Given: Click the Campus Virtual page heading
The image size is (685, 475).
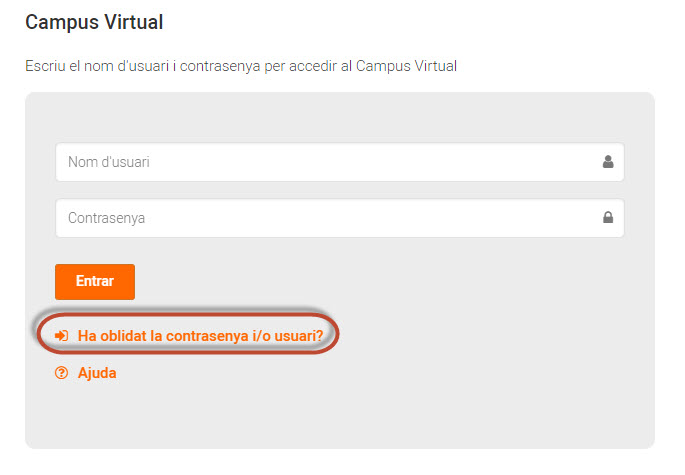Looking at the screenshot, I should (94, 22).
